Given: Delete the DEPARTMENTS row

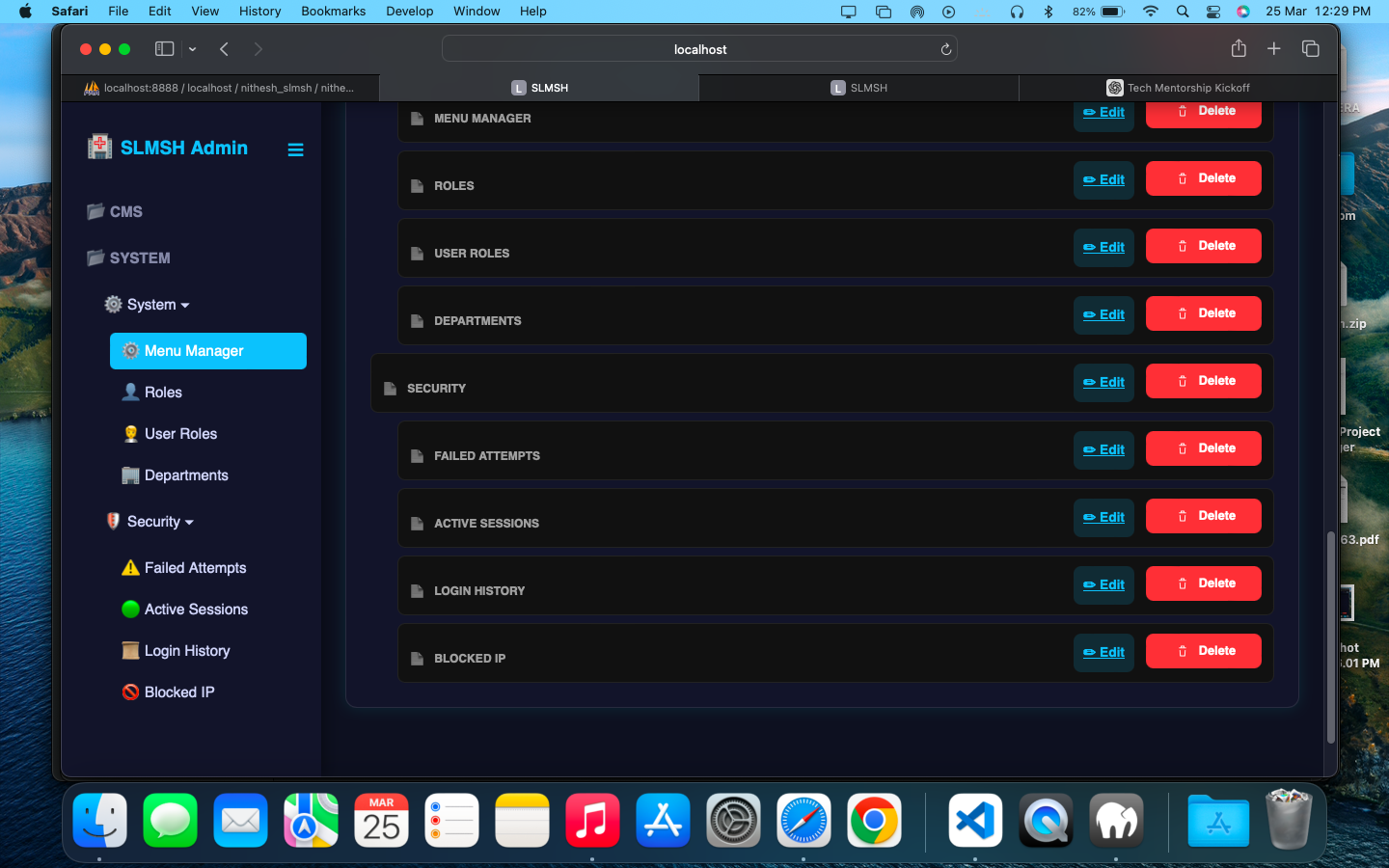Looking at the screenshot, I should tap(1204, 313).
